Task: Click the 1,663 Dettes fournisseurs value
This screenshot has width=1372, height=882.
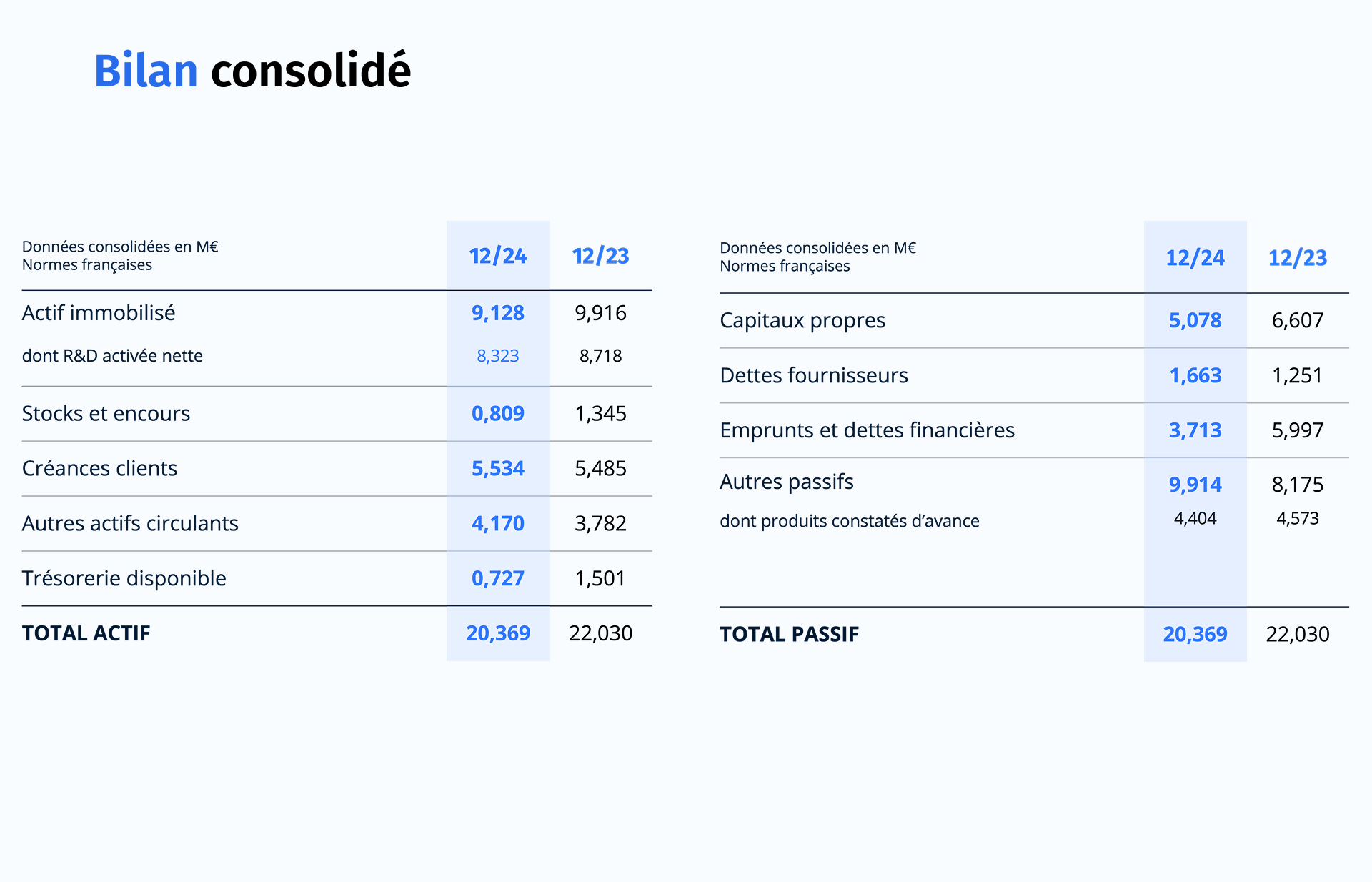Action: (x=1195, y=376)
